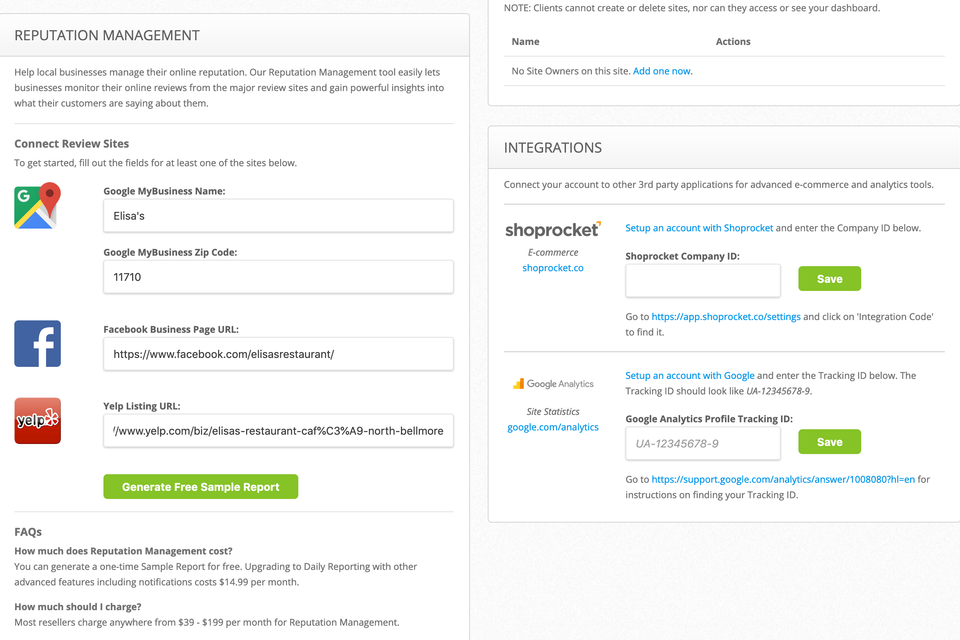Save the Google Analytics Tracking ID
This screenshot has width=960, height=640.
830,442
